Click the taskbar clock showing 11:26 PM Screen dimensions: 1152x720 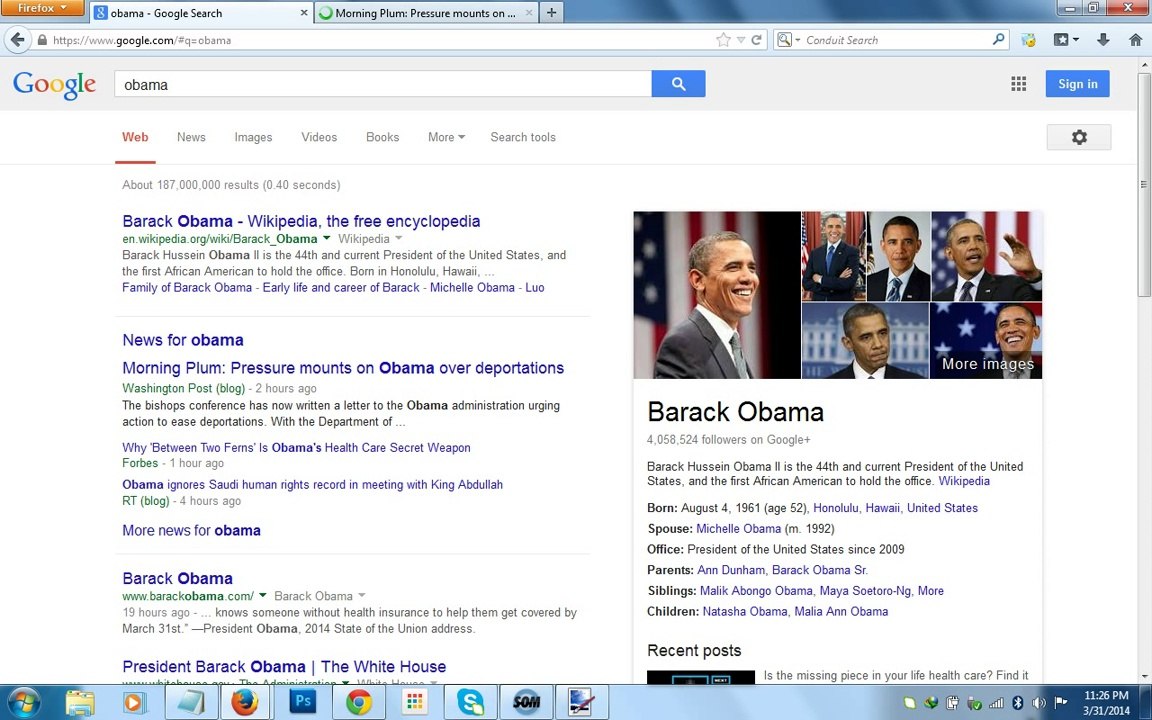pos(1106,695)
